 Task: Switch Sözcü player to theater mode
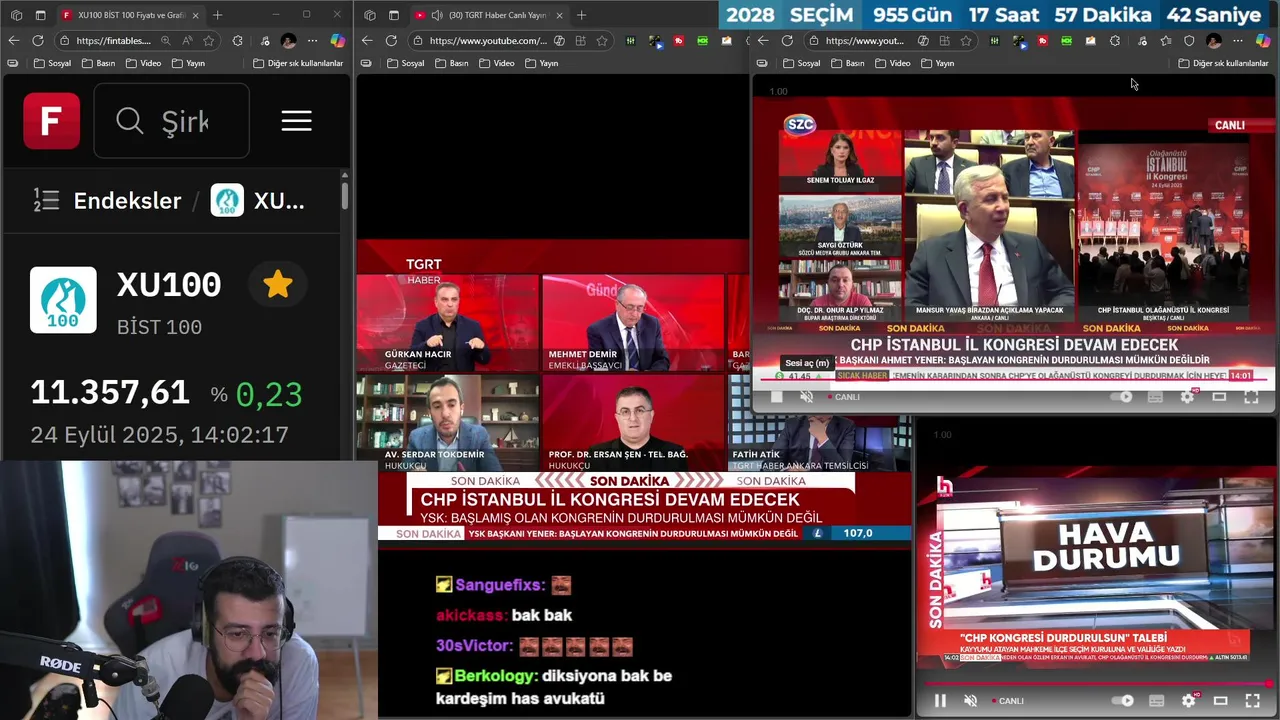1219,397
